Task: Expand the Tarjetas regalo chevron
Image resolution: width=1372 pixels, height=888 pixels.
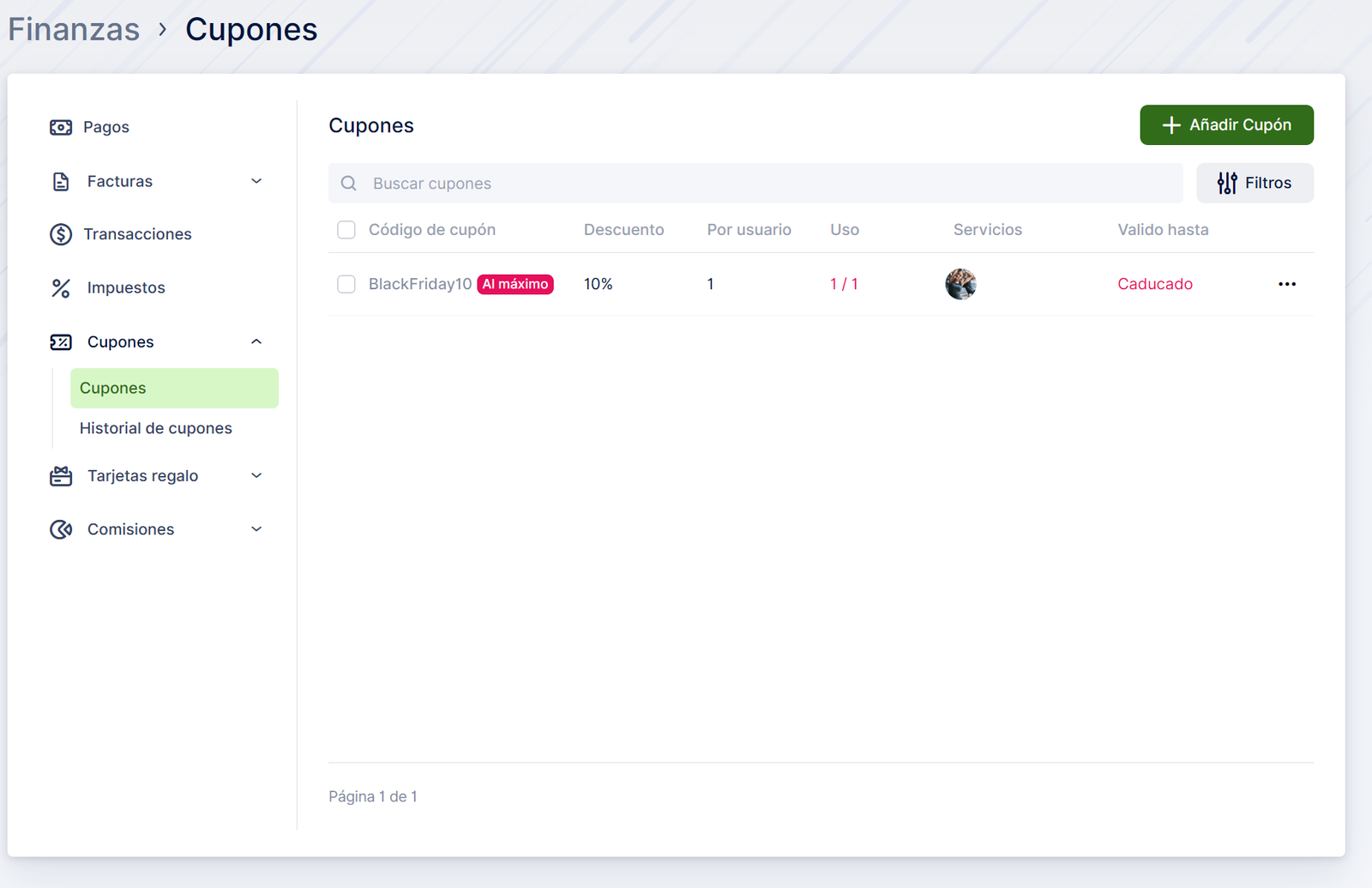Action: [256, 475]
